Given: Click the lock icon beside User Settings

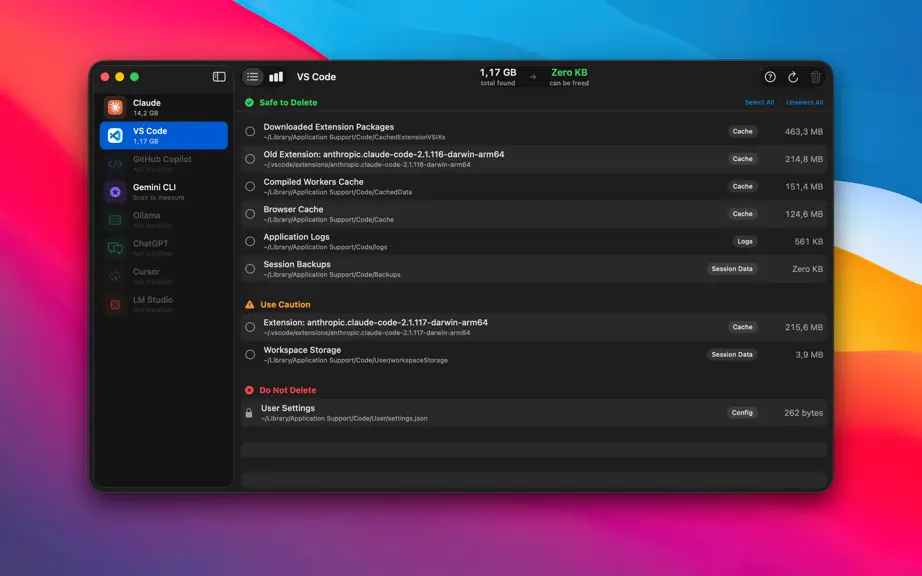Looking at the screenshot, I should (249, 413).
